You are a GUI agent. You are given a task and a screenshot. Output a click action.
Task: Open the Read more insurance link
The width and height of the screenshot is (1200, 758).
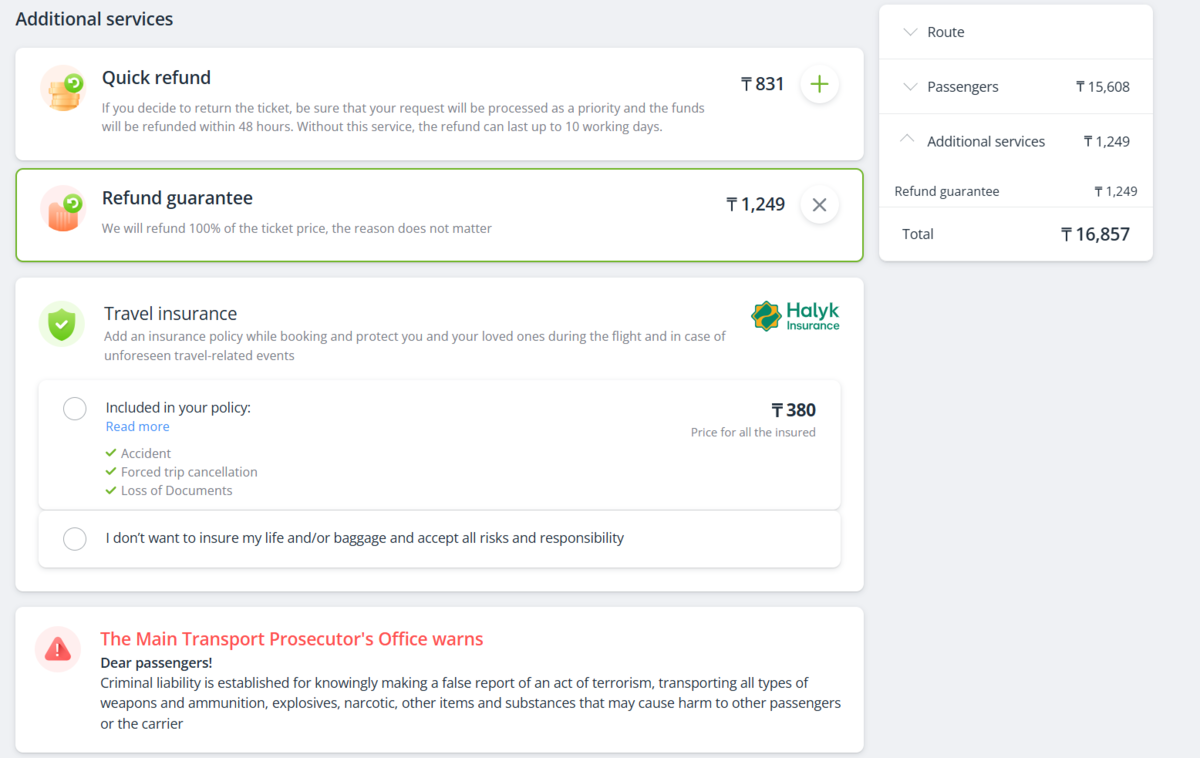(x=138, y=427)
